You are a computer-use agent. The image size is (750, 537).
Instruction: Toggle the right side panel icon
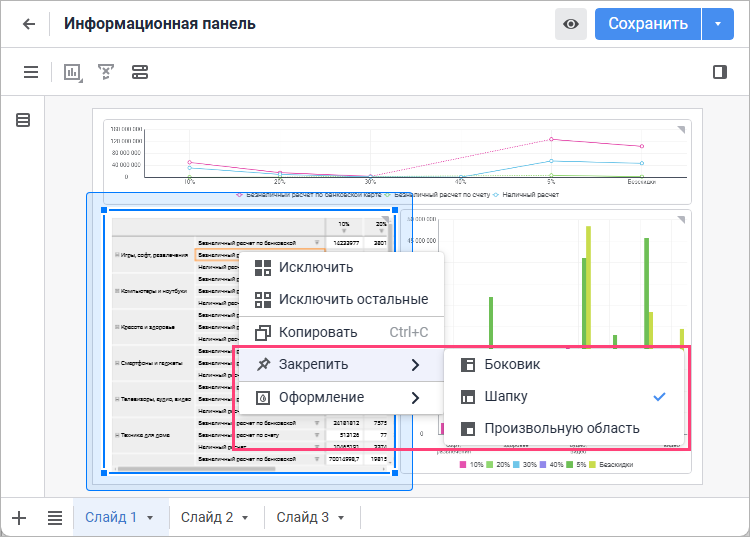click(719, 72)
